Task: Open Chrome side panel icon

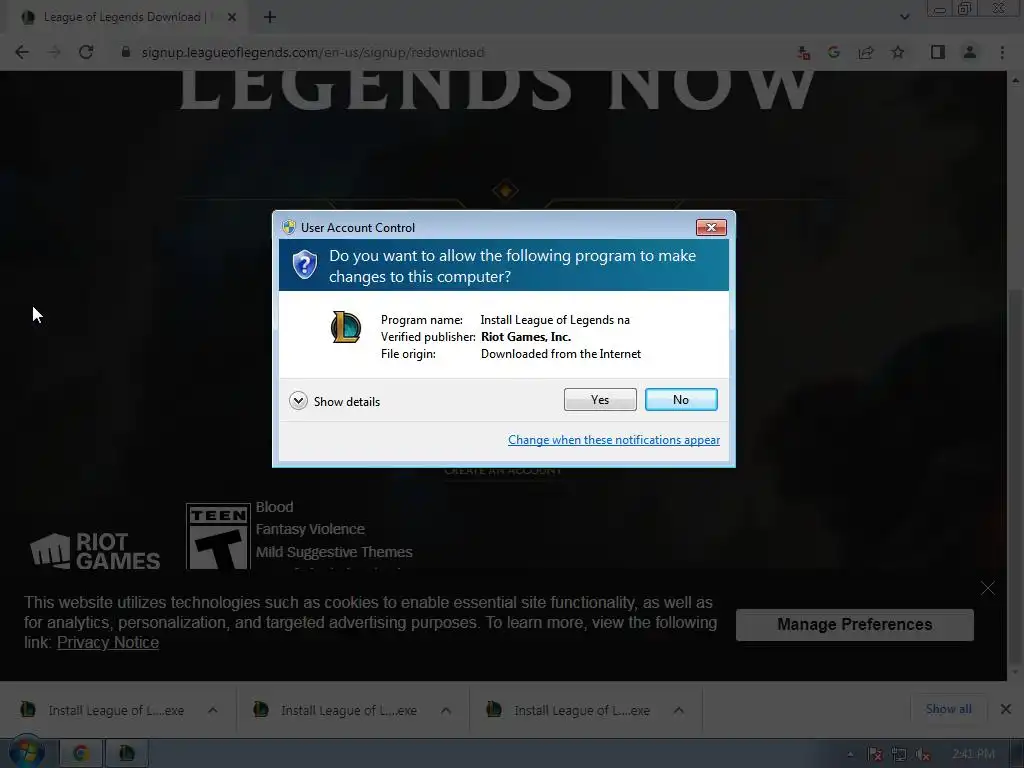Action: tap(938, 52)
